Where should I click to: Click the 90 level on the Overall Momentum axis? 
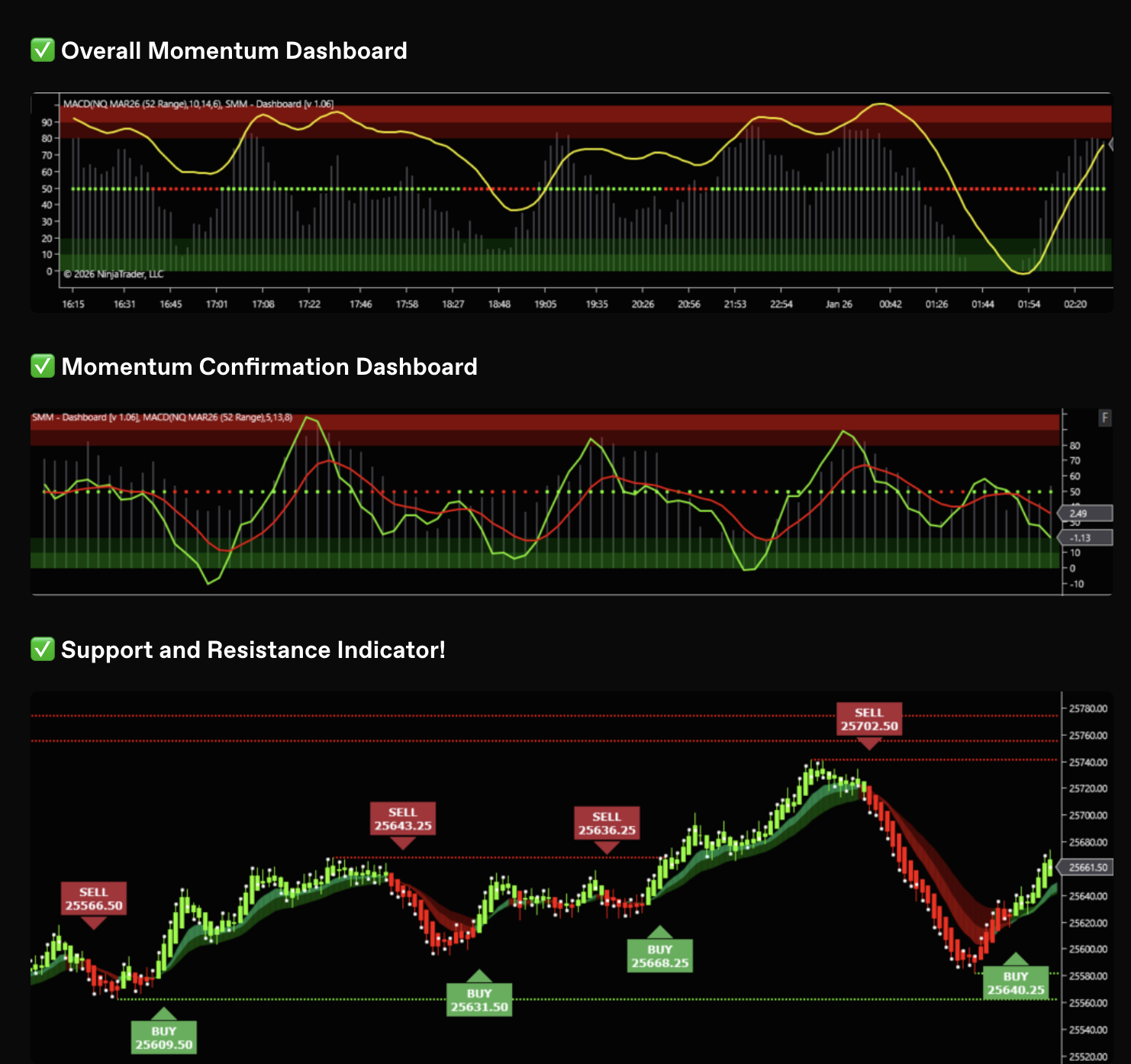pos(47,122)
